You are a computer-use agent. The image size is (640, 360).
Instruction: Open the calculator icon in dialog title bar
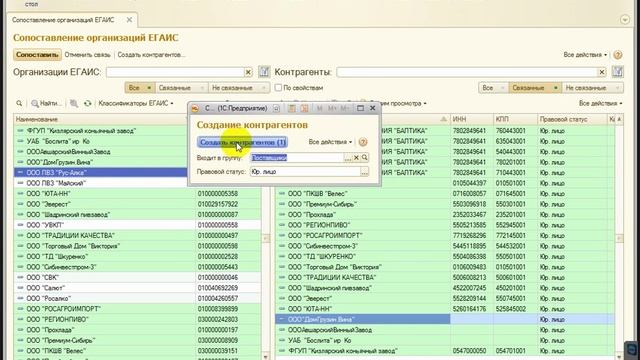pyautogui.click(x=292, y=108)
